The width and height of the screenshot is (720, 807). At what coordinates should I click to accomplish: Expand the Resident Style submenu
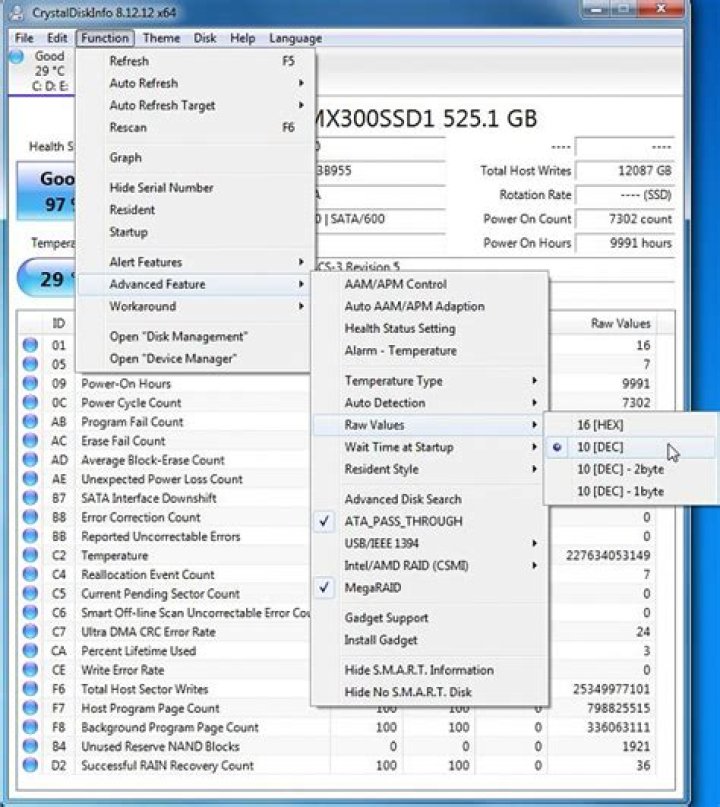click(x=430, y=469)
